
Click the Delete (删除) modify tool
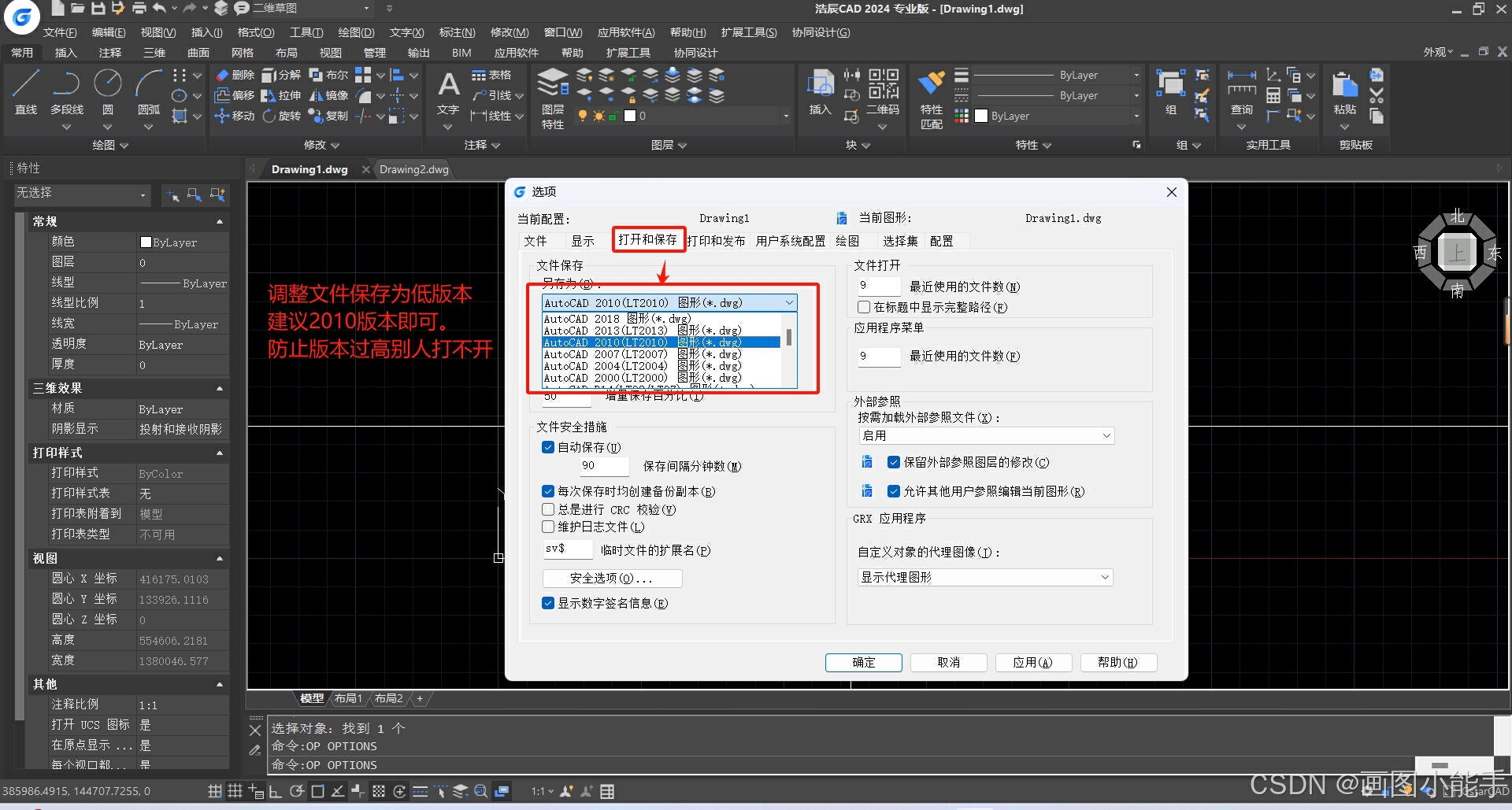tap(235, 75)
